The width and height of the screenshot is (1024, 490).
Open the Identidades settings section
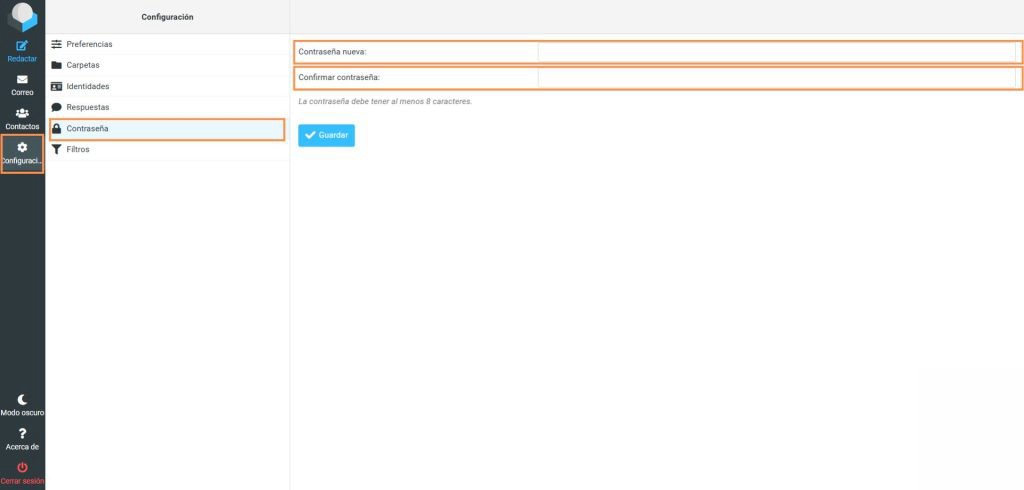click(88, 86)
